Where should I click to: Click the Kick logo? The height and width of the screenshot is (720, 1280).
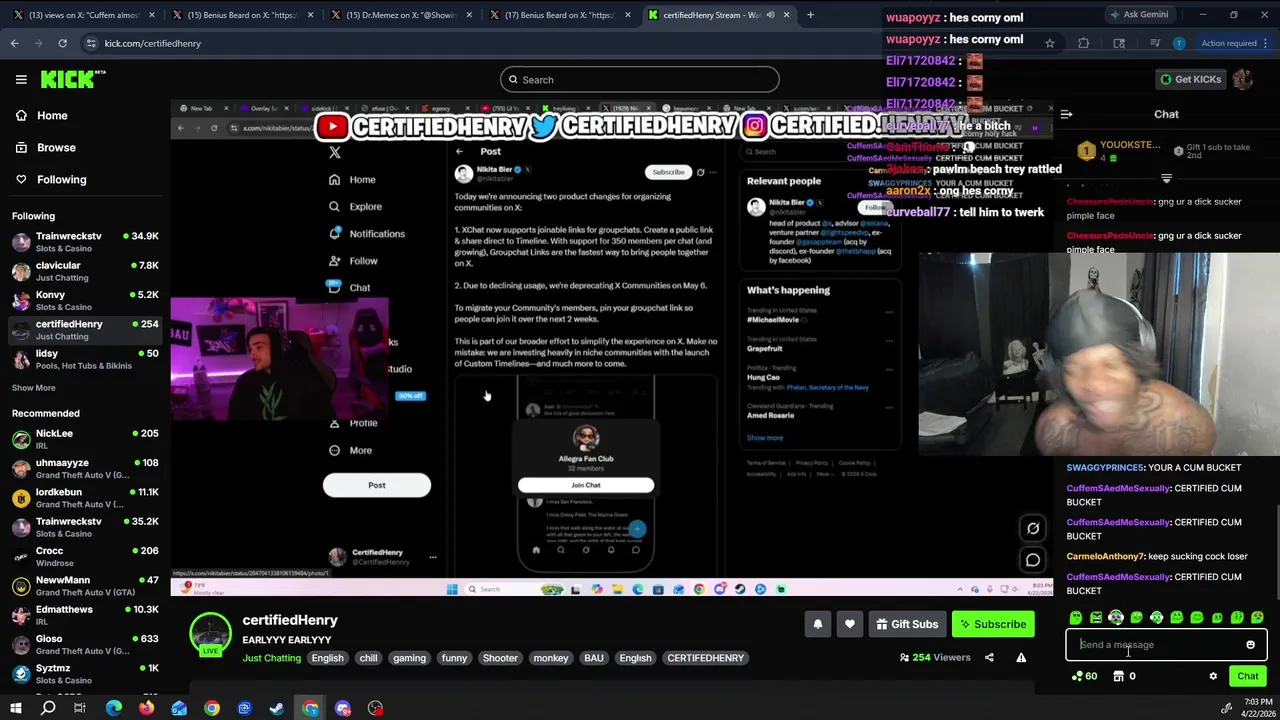click(x=72, y=79)
